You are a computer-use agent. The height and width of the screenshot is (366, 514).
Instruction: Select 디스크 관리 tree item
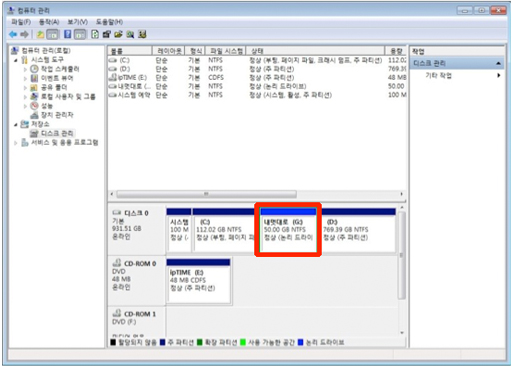(57, 133)
